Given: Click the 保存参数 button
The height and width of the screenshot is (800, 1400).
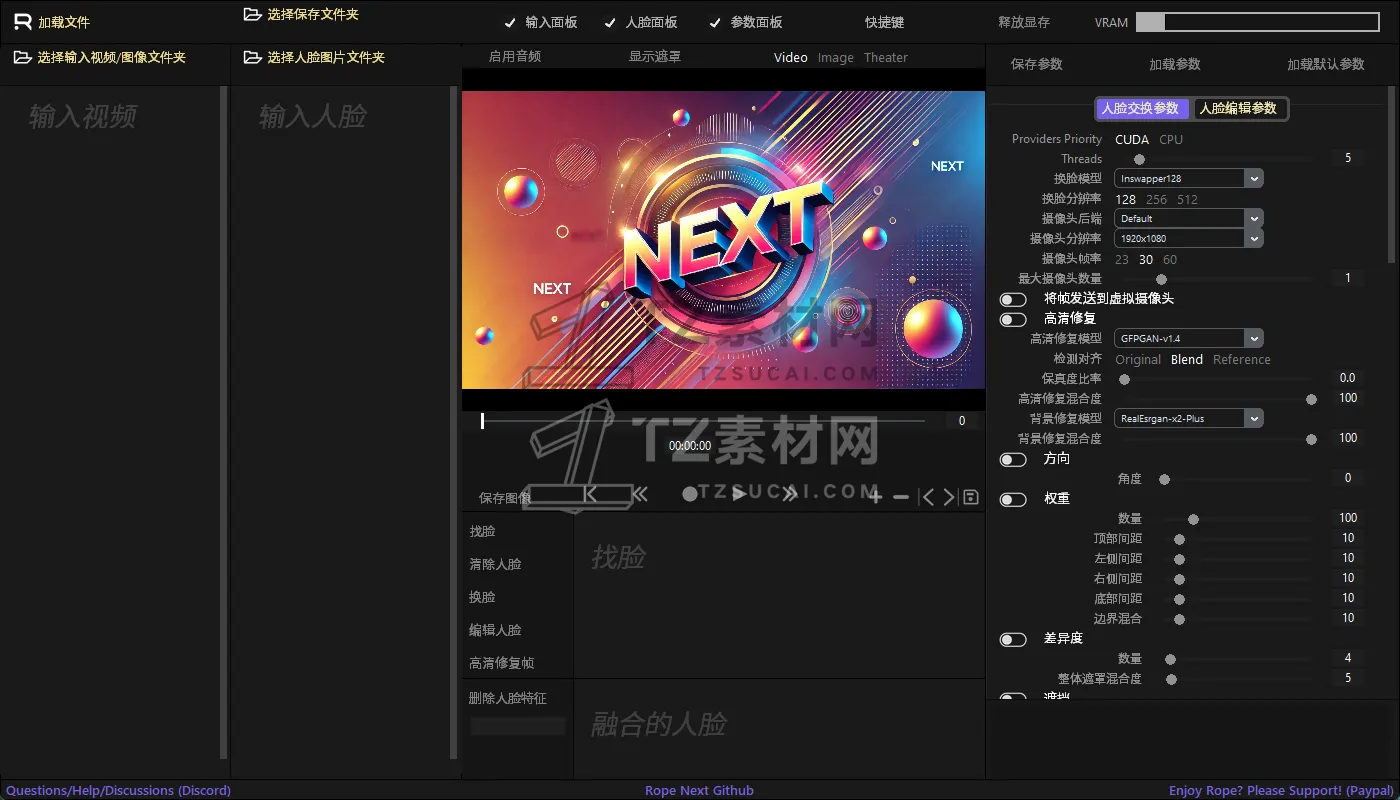Looking at the screenshot, I should point(1037,64).
